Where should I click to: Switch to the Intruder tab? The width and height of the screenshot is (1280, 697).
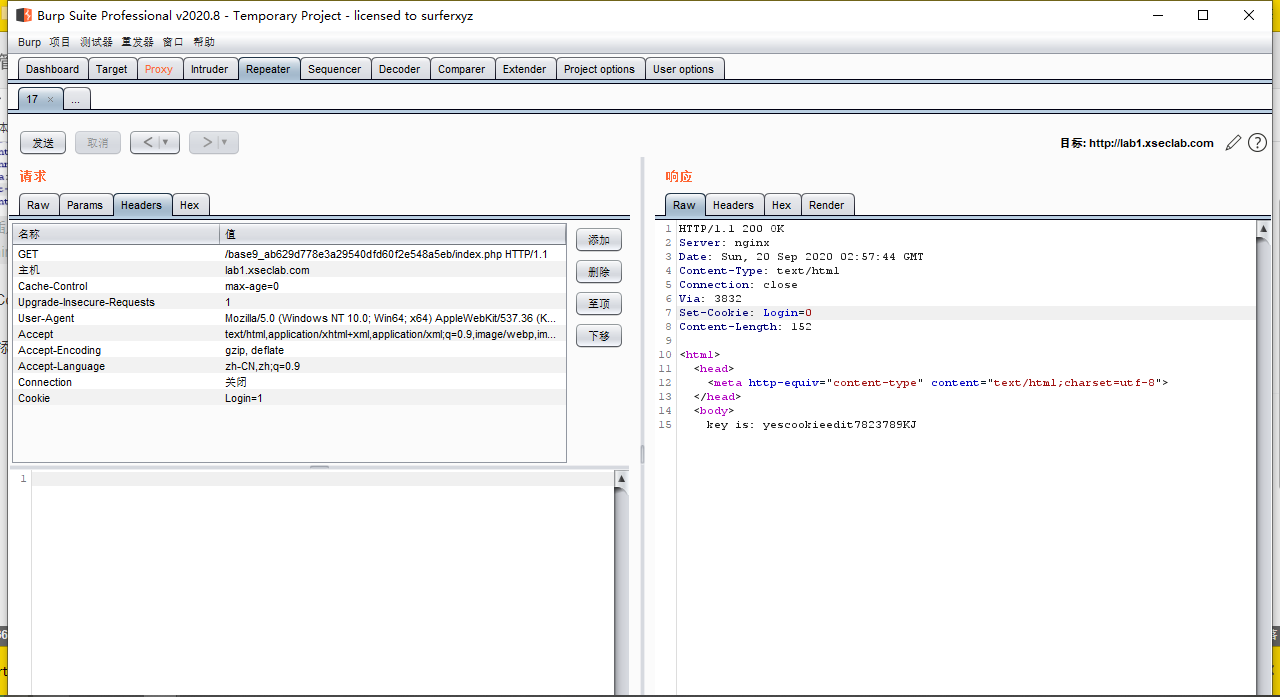tap(210, 69)
